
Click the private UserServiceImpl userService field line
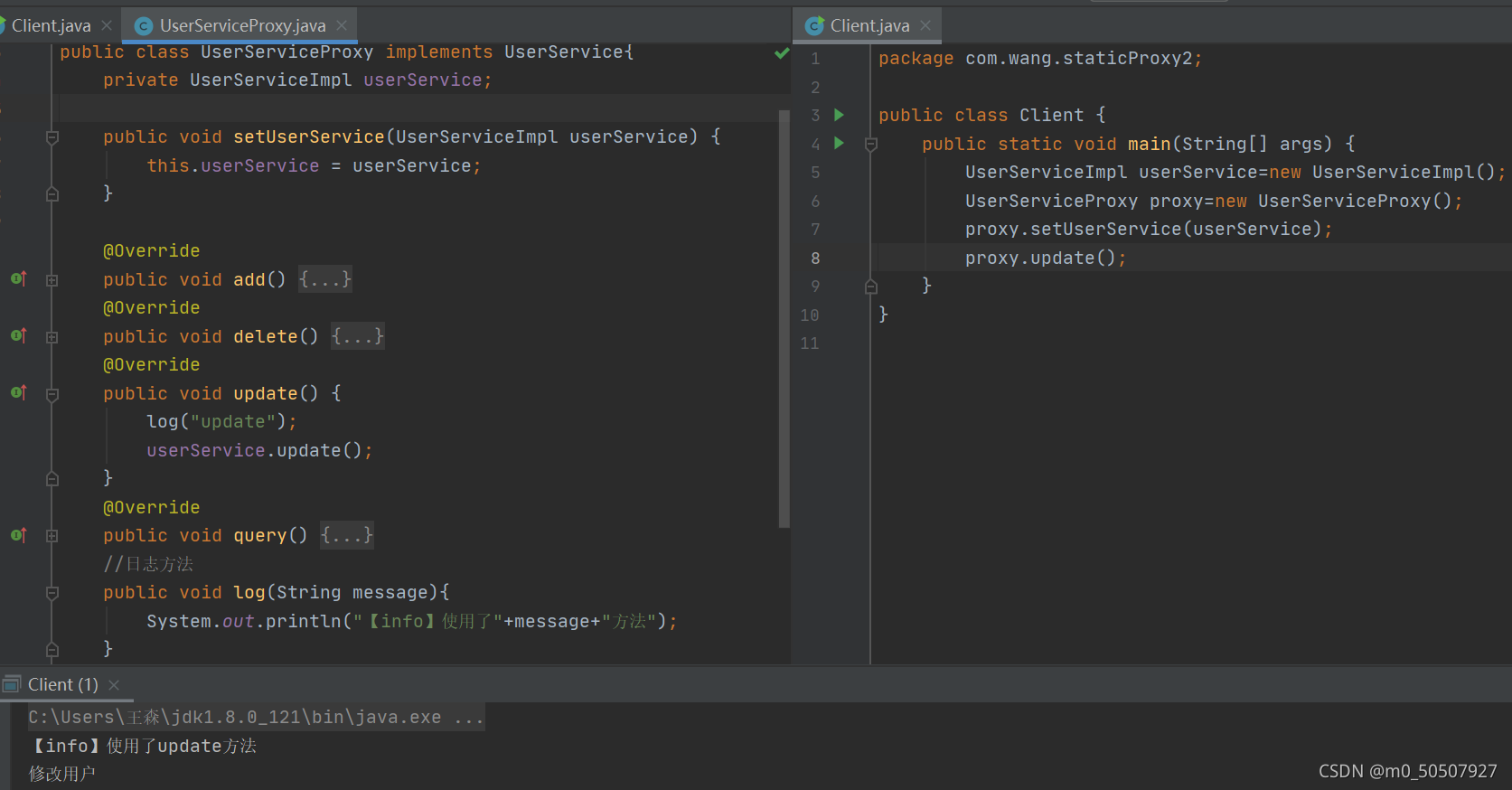pos(297,80)
